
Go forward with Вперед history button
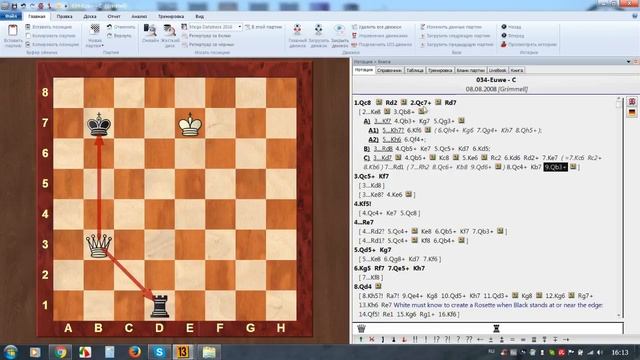tap(513, 36)
